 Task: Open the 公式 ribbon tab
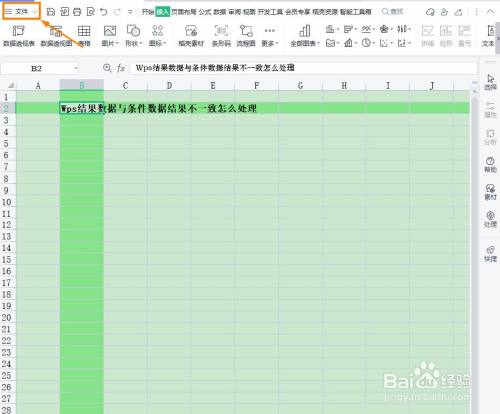tap(205, 12)
